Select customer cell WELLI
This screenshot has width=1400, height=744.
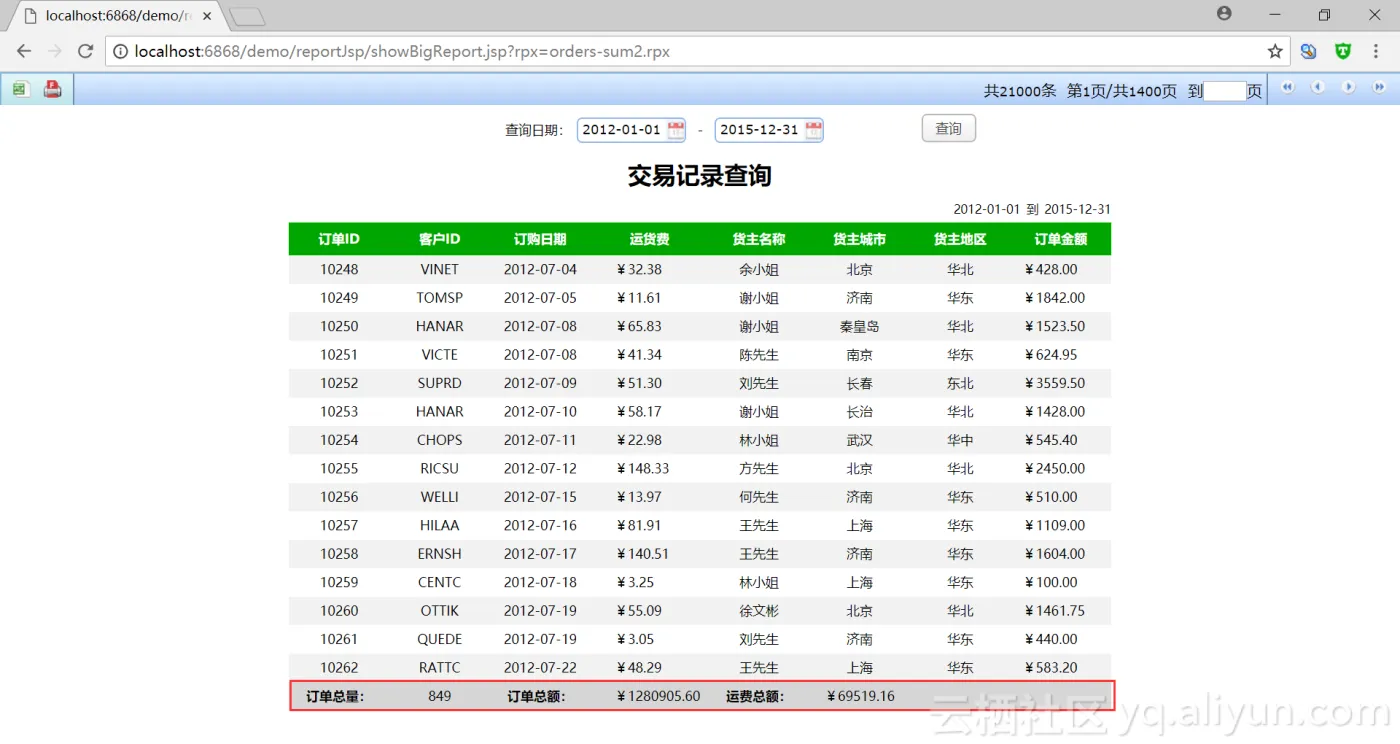click(439, 497)
